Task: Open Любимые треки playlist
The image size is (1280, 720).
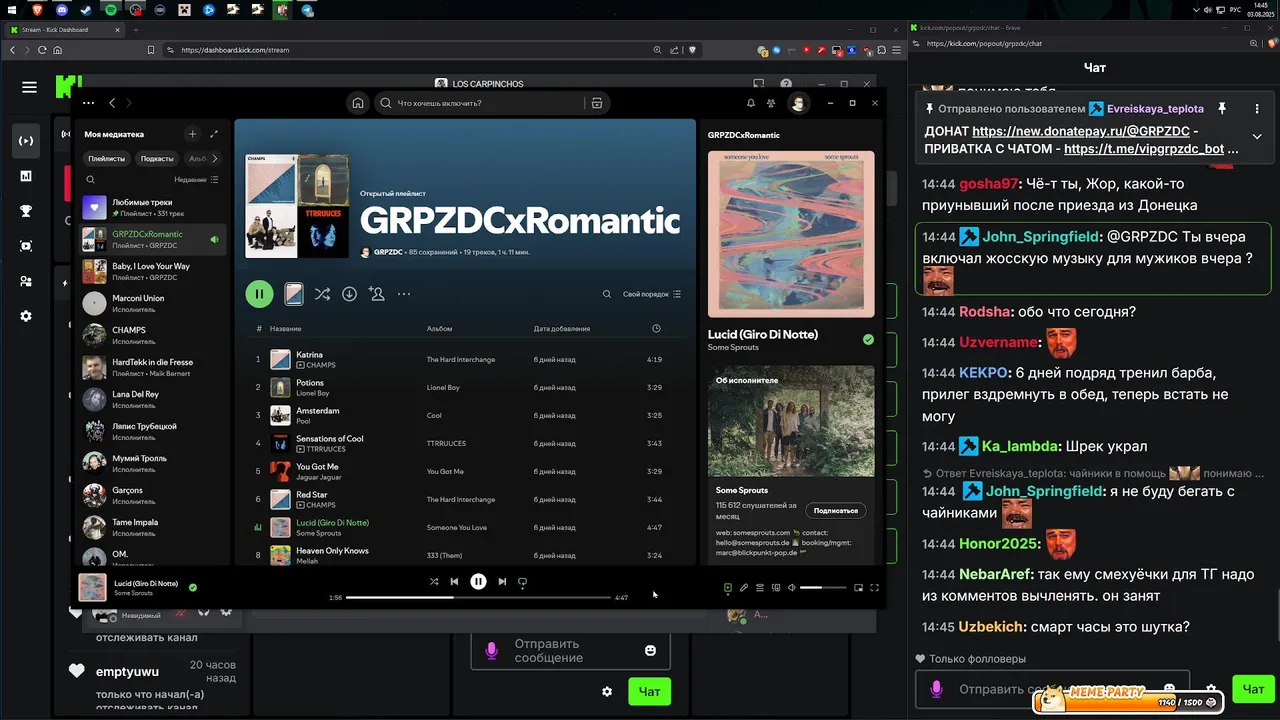Action: tap(153, 207)
